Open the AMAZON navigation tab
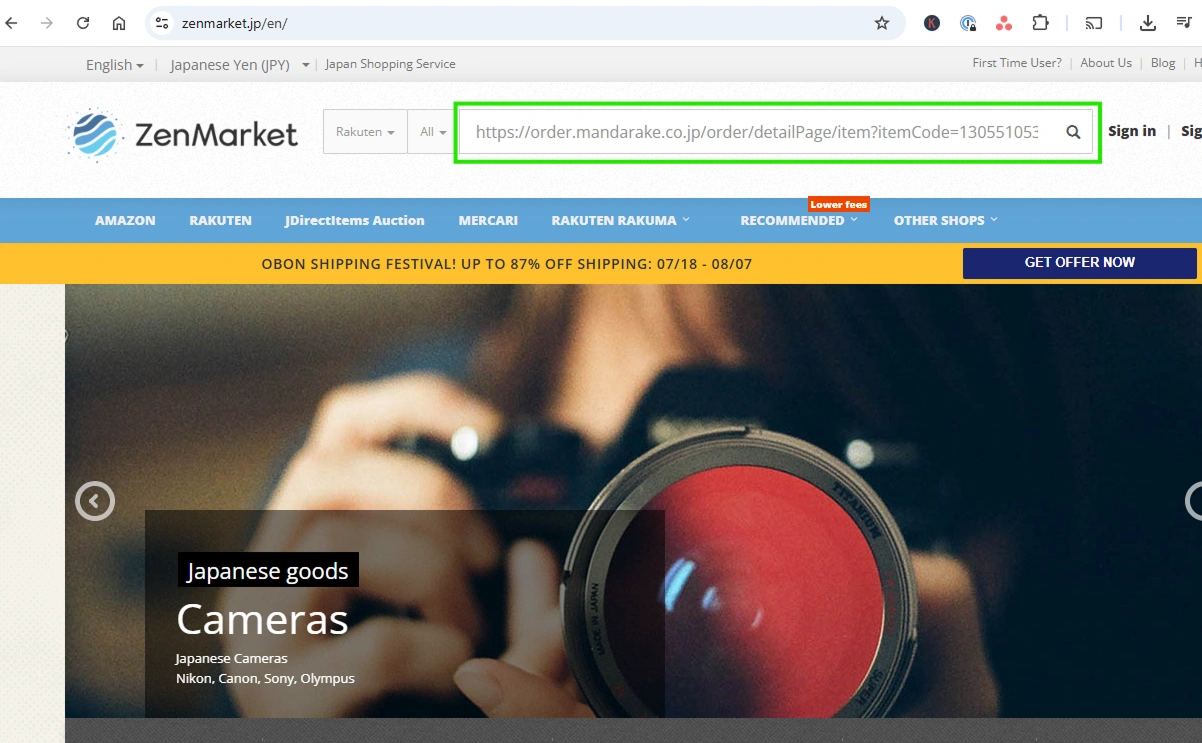This screenshot has width=1202, height=743. [x=125, y=221]
